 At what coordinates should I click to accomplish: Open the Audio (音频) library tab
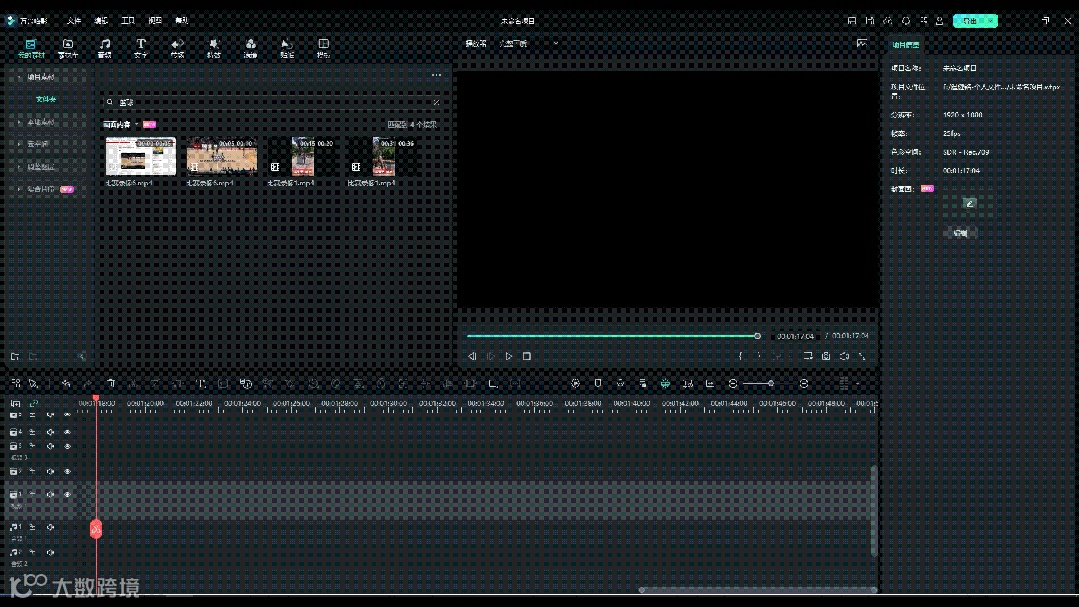coord(105,48)
